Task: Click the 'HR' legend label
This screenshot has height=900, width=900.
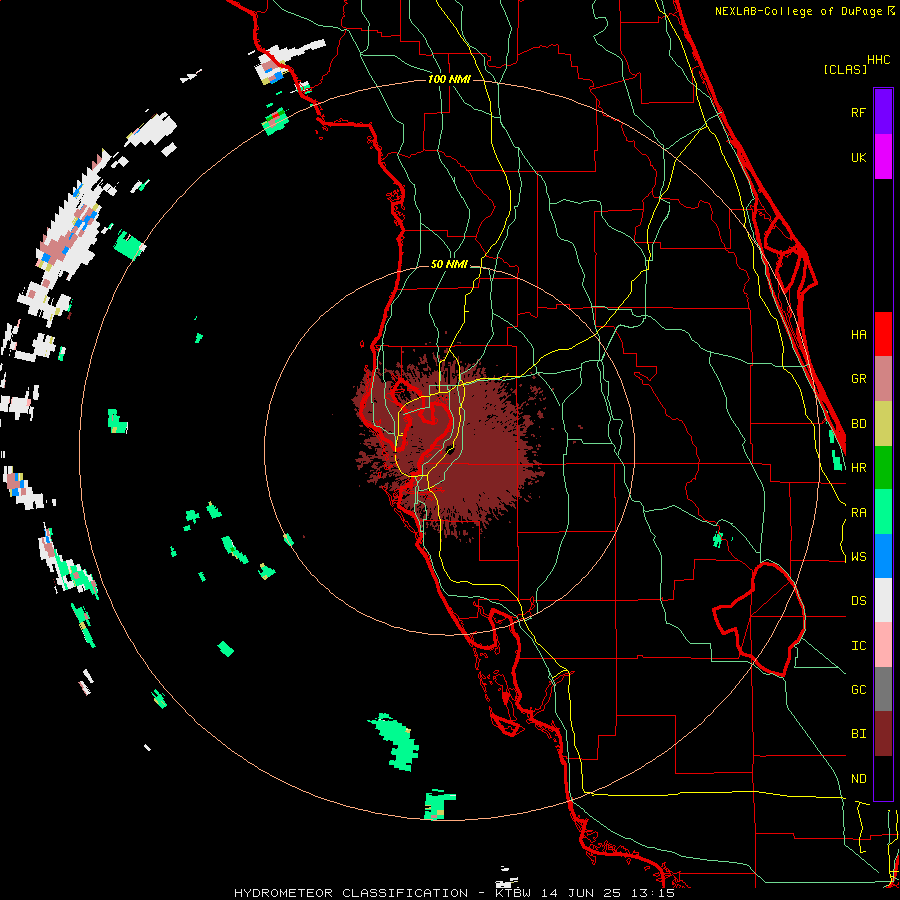Action: 859,468
